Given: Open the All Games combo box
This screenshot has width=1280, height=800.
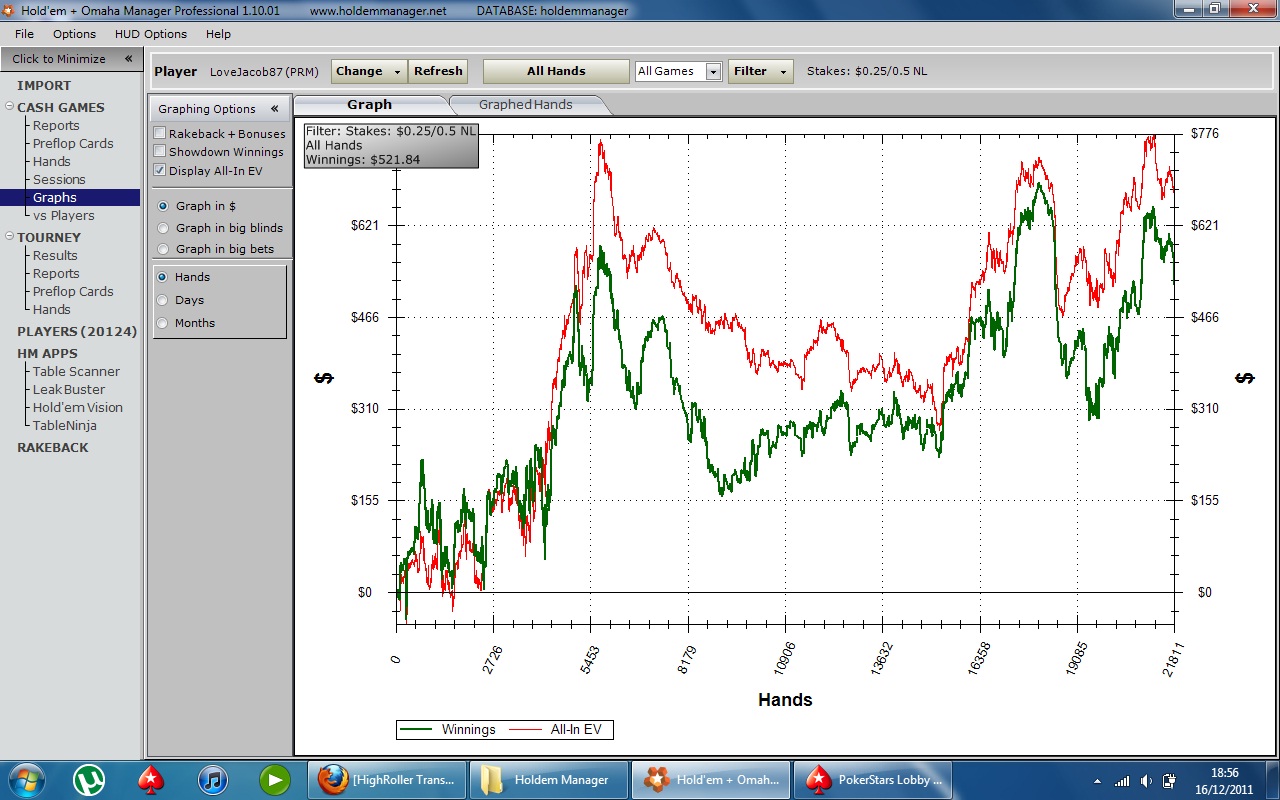Looking at the screenshot, I should point(678,71).
